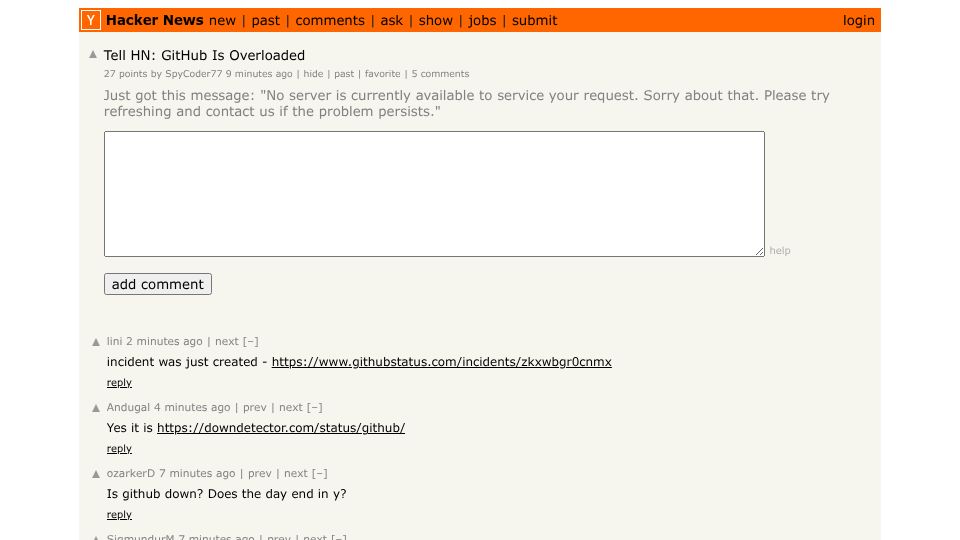Go to 'past' in the top navigation

click(x=265, y=21)
